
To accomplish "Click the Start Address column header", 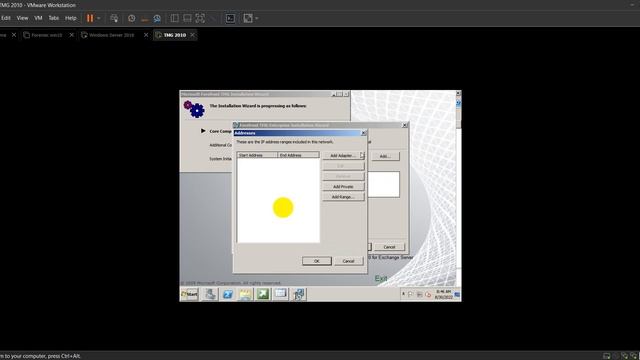I will (x=258, y=155).
